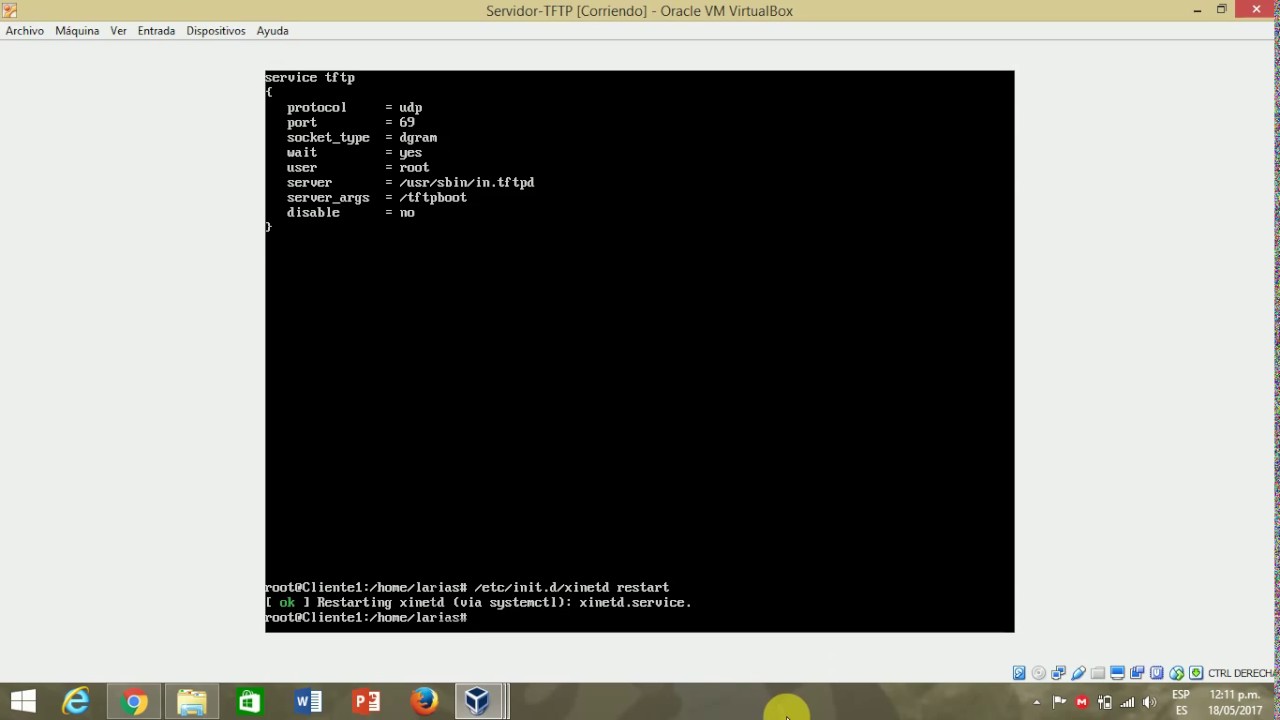Open the Entrada menu
This screenshot has width=1280, height=720.
click(x=156, y=31)
